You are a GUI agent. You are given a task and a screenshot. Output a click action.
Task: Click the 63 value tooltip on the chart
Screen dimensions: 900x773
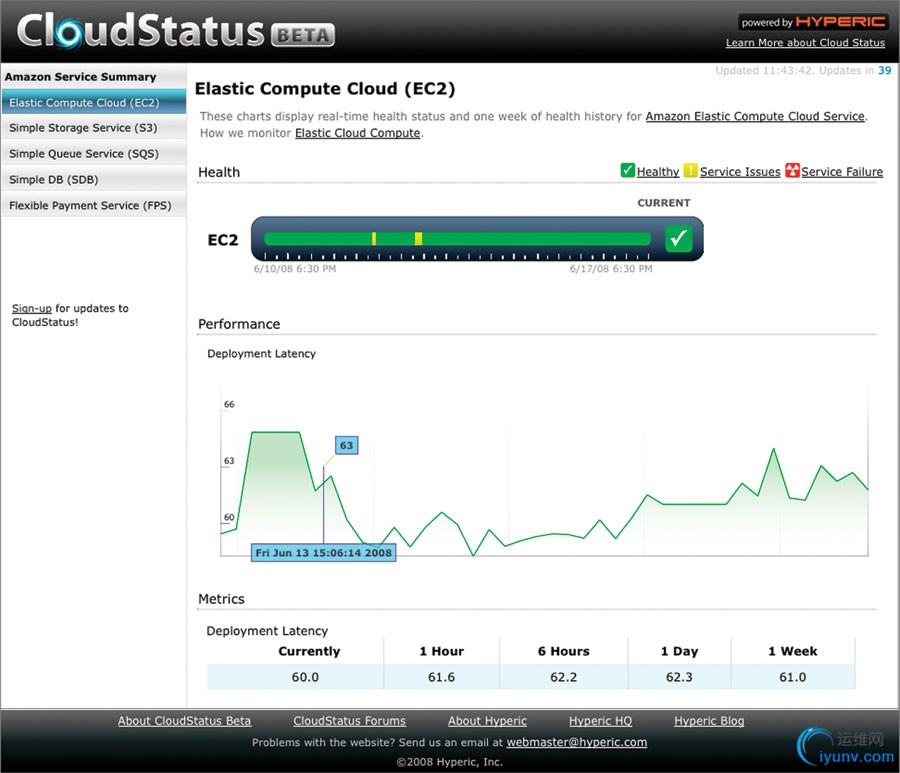click(346, 445)
